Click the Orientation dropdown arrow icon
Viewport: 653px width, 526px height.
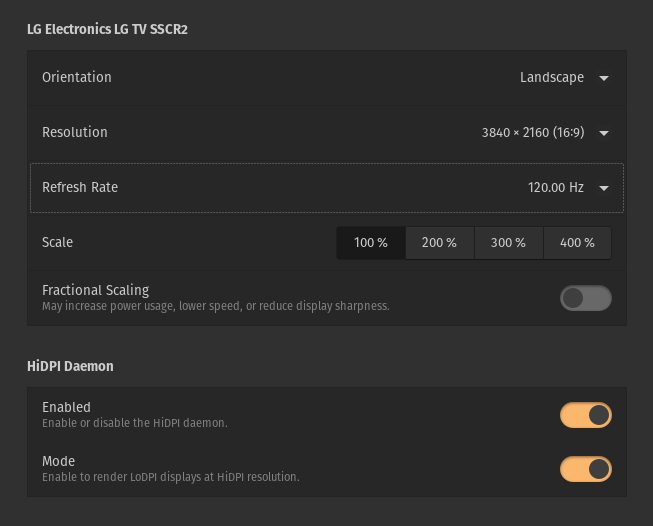pos(604,78)
